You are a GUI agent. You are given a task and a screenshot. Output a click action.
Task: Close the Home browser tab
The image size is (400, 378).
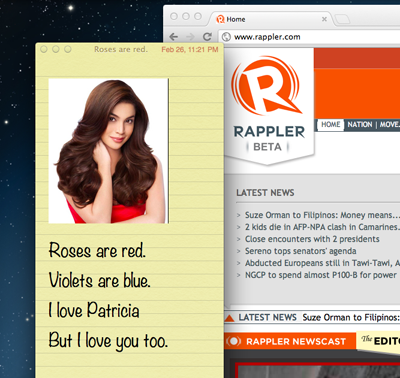(x=324, y=19)
